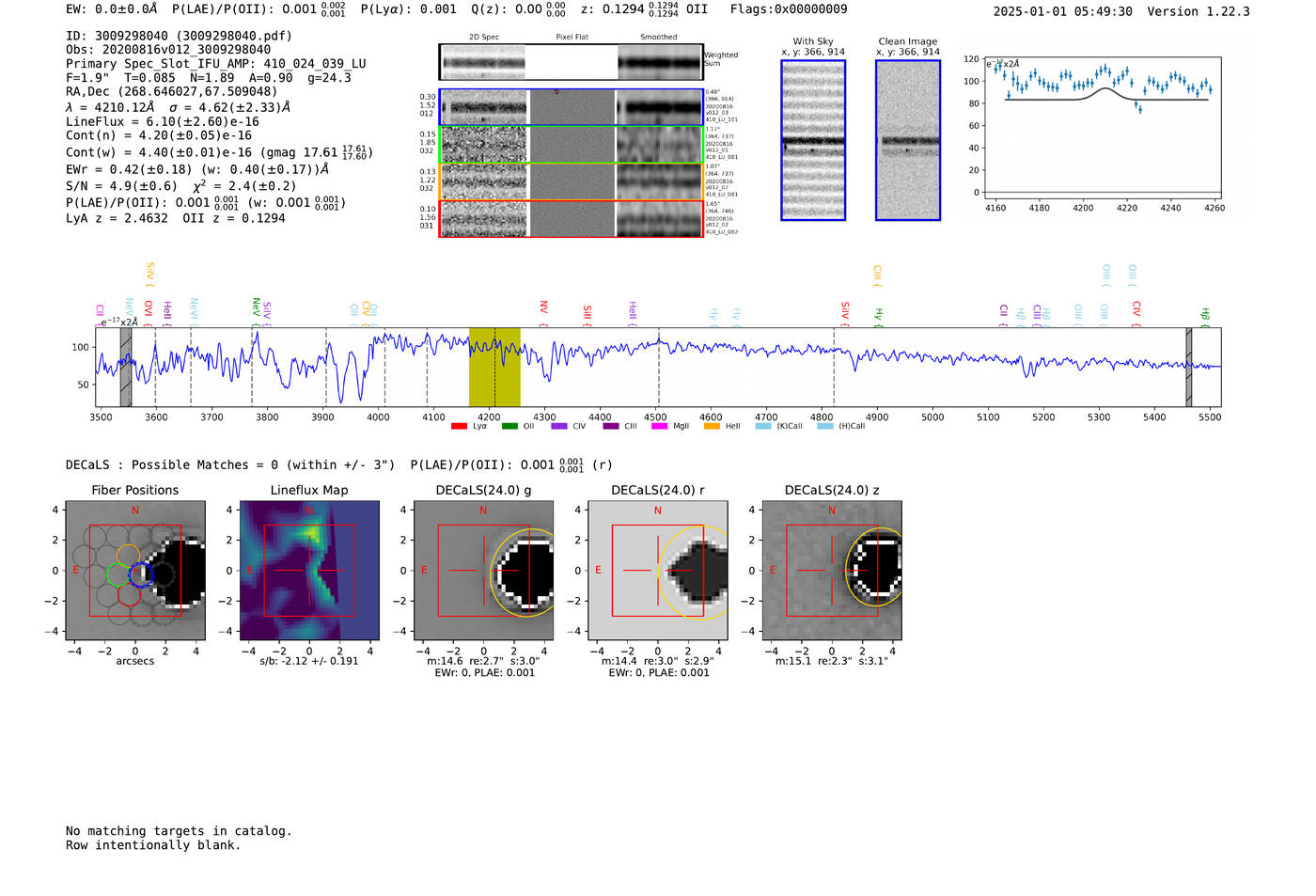Viewport: 1316px width, 896px height.
Task: Click the DECaLS z-band cutout
Action: pos(831,570)
